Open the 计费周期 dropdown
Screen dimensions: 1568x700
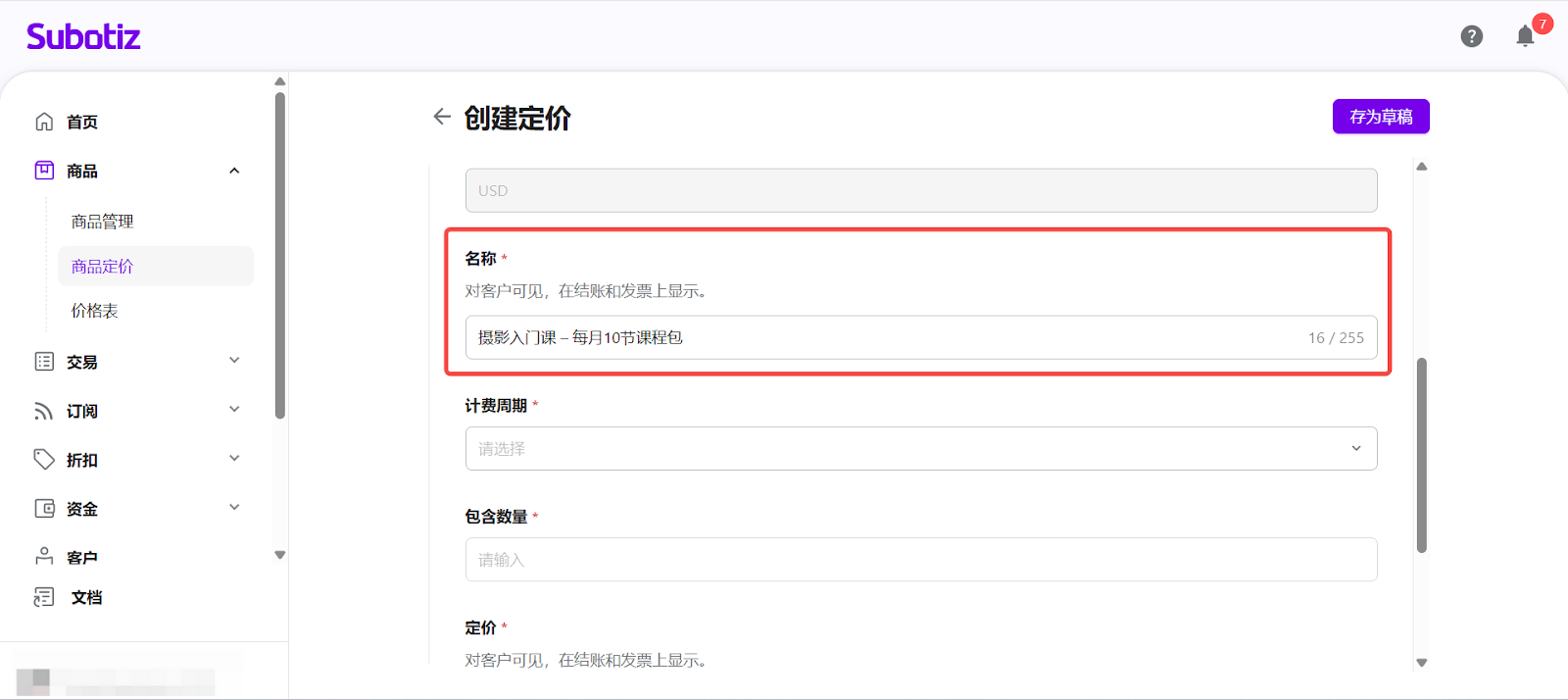click(920, 449)
